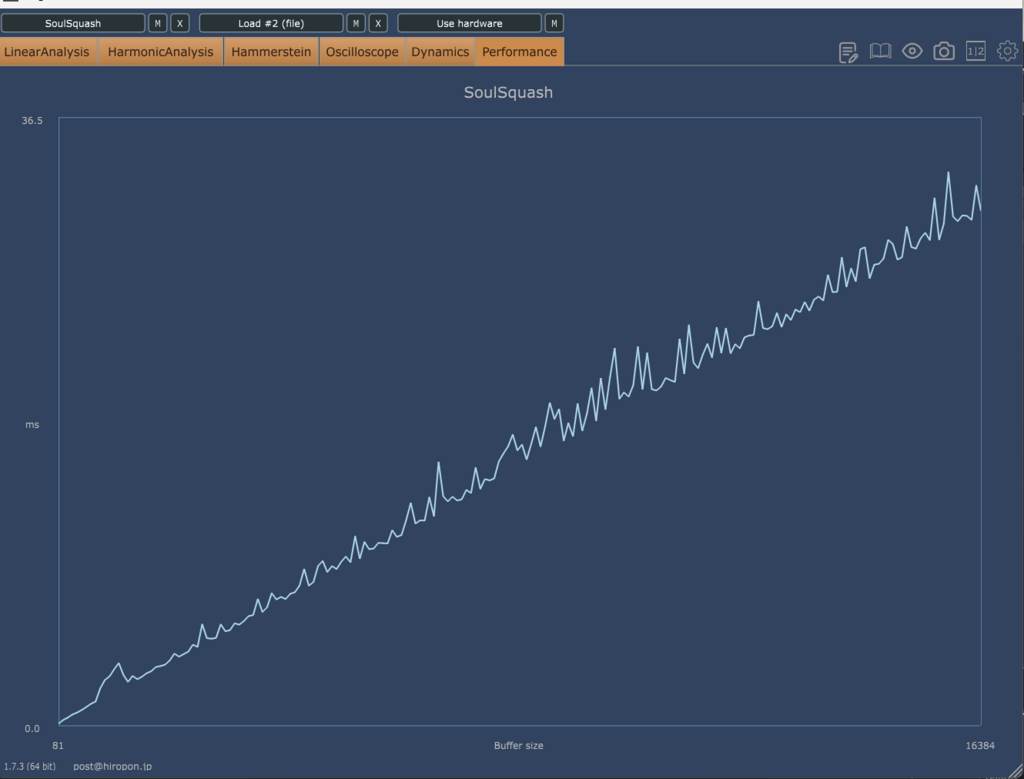Toggle M button next to Use hardware
Screen dimensions: 1024x779
point(554,24)
